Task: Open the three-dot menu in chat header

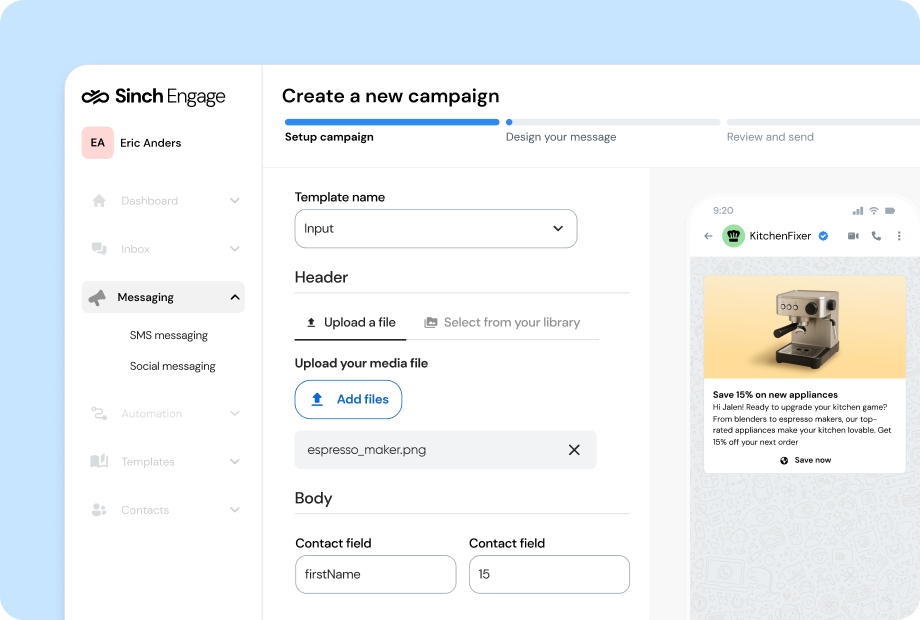Action: pyautogui.click(x=899, y=236)
